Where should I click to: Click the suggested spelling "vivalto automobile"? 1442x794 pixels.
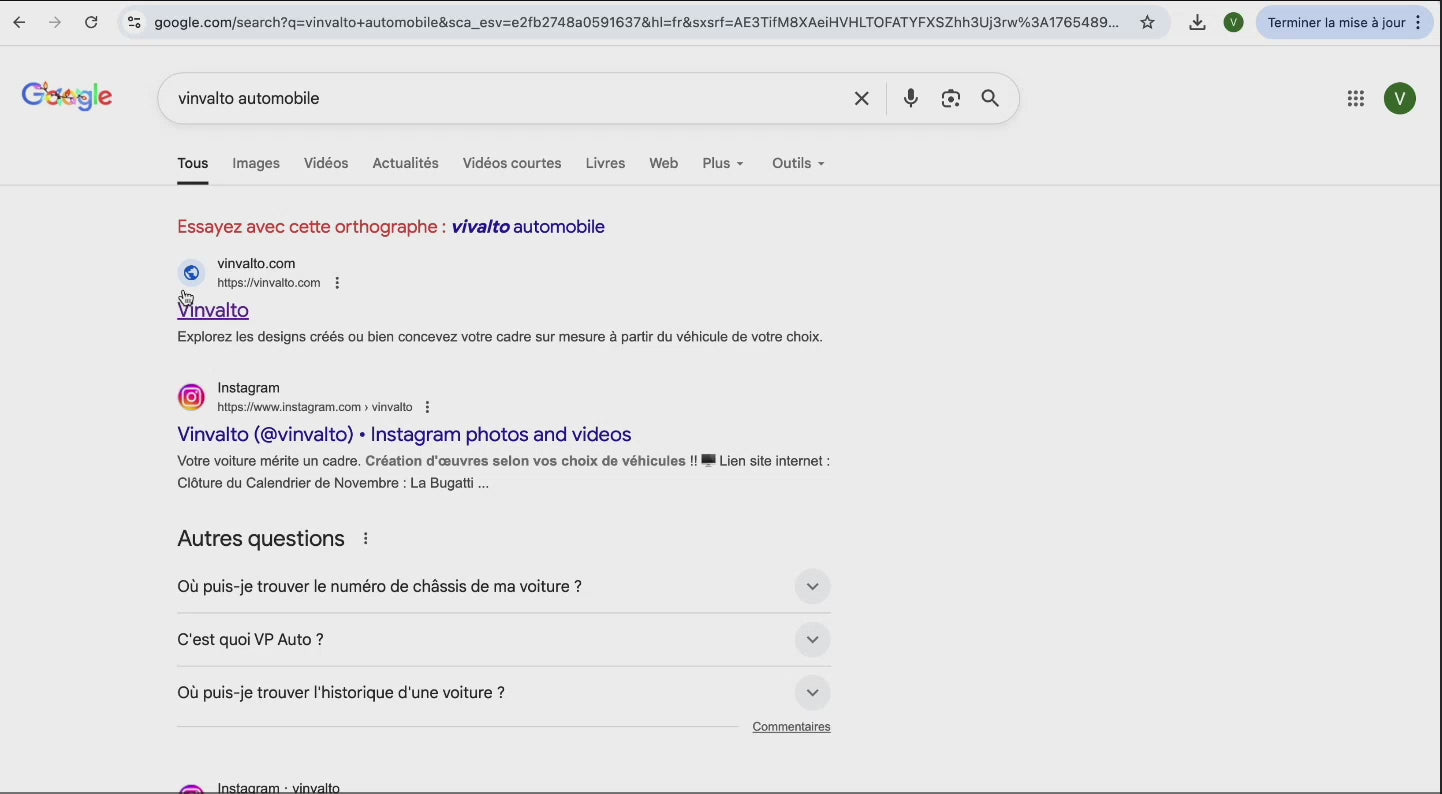527,227
